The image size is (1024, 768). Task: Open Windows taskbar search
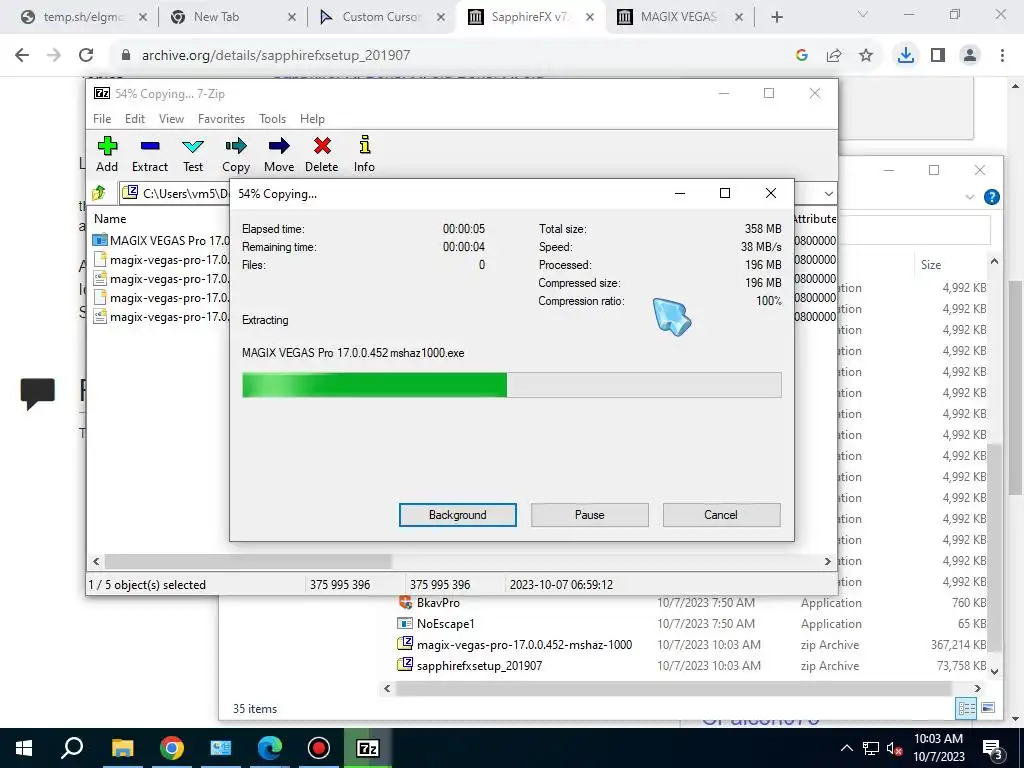pyautogui.click(x=72, y=748)
